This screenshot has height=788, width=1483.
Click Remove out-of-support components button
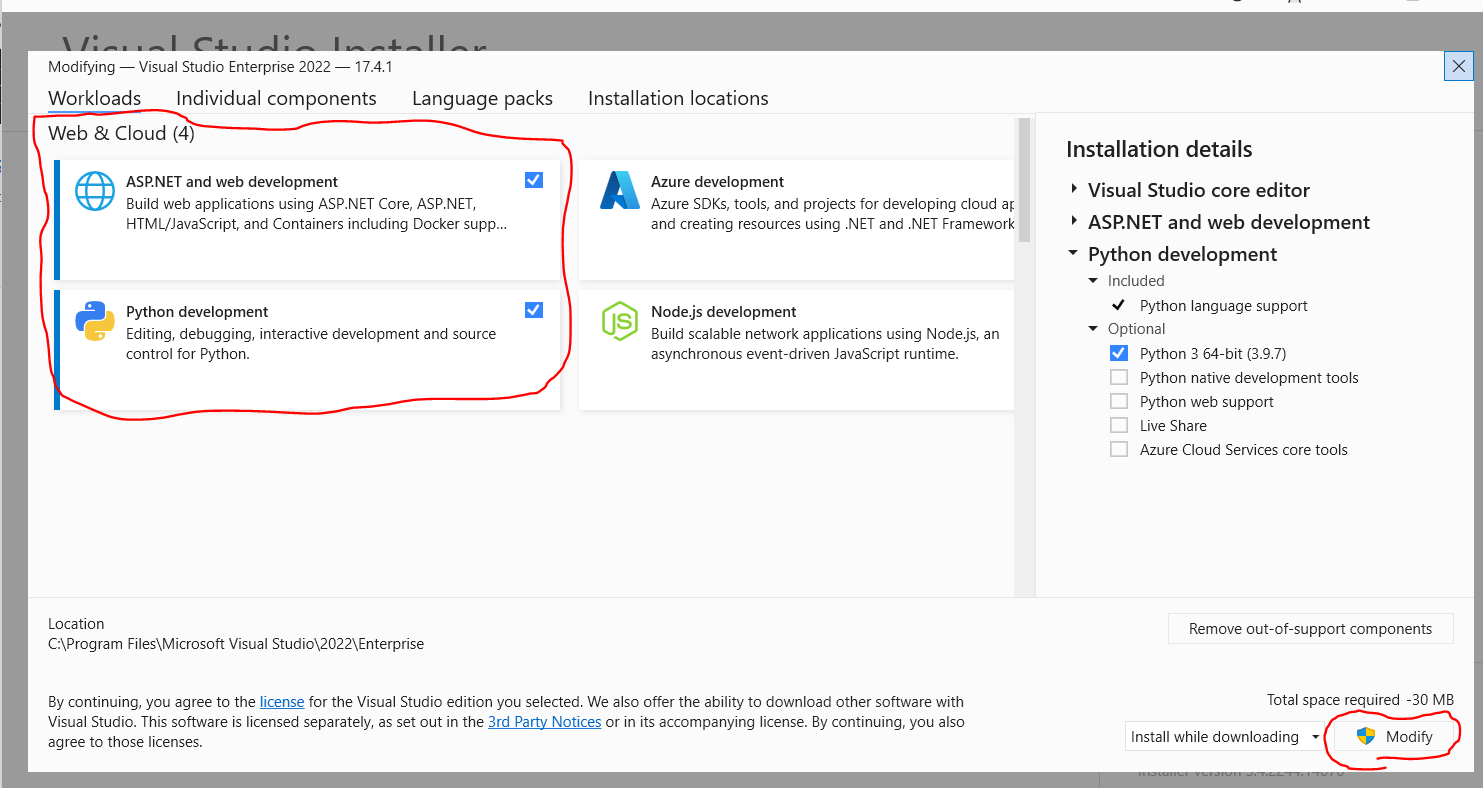point(1310,629)
